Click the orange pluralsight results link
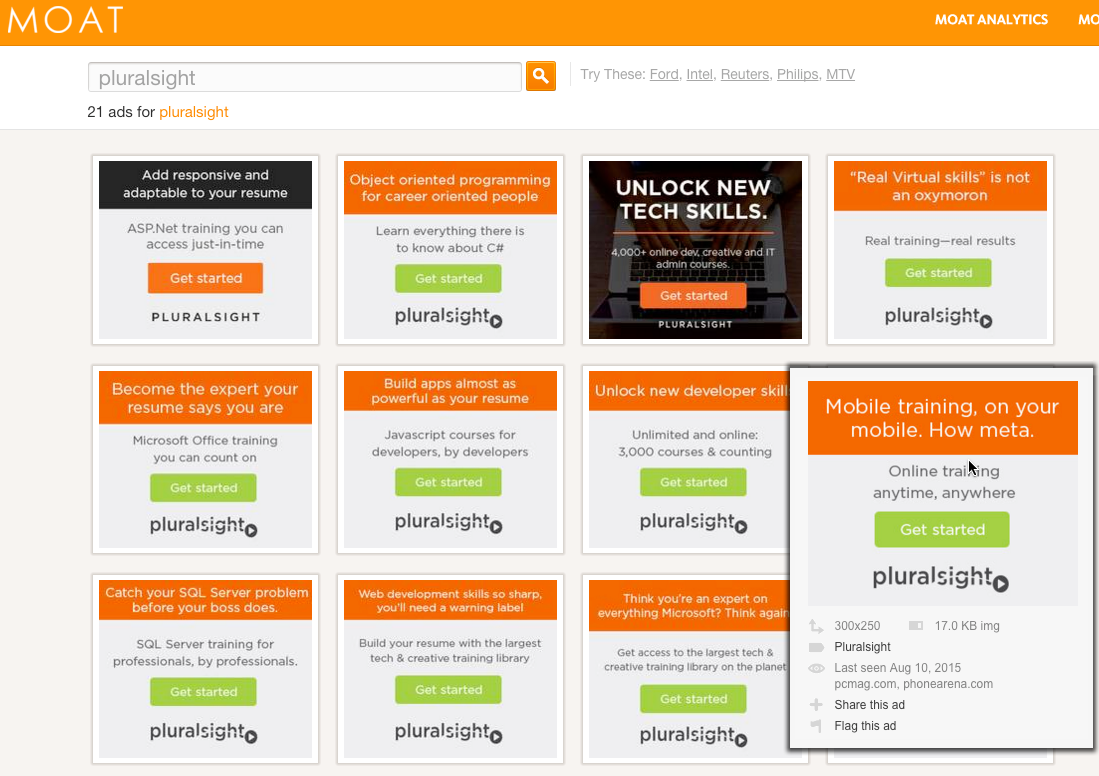The height and width of the screenshot is (776, 1099). [193, 112]
